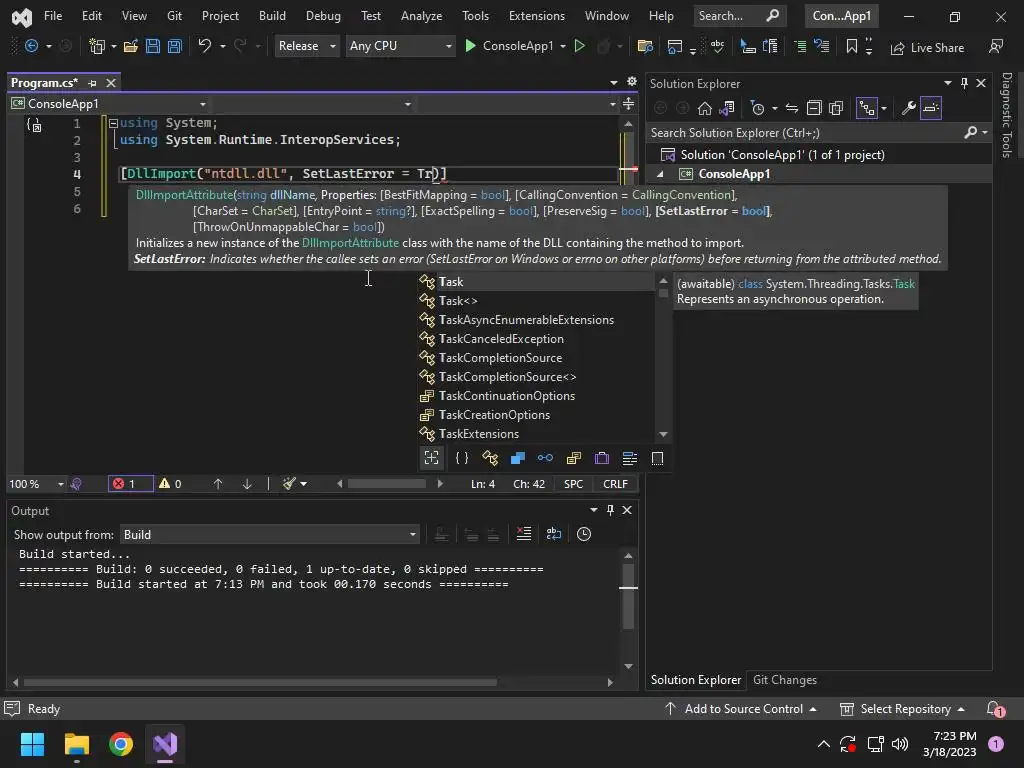
Task: Toggle Preview Selected Items button
Action: [x=931, y=108]
